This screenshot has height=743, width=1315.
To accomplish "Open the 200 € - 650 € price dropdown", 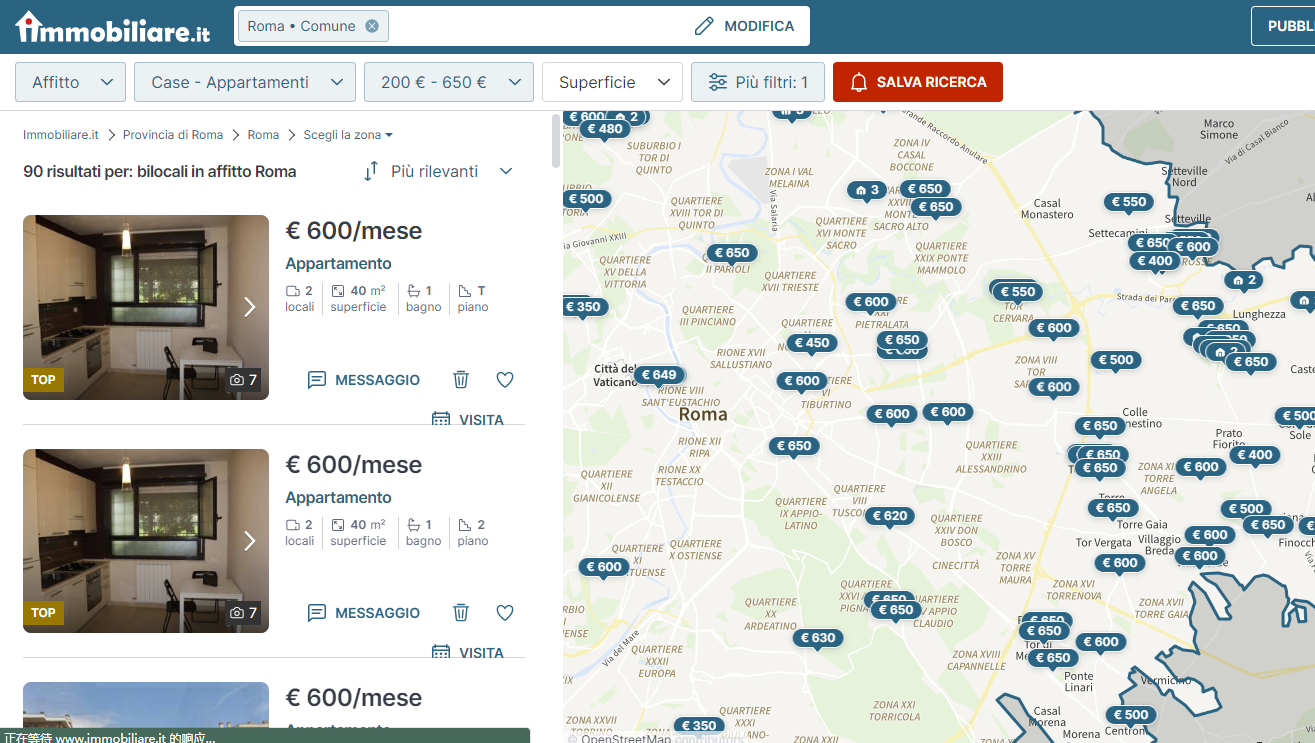I will pyautogui.click(x=449, y=82).
